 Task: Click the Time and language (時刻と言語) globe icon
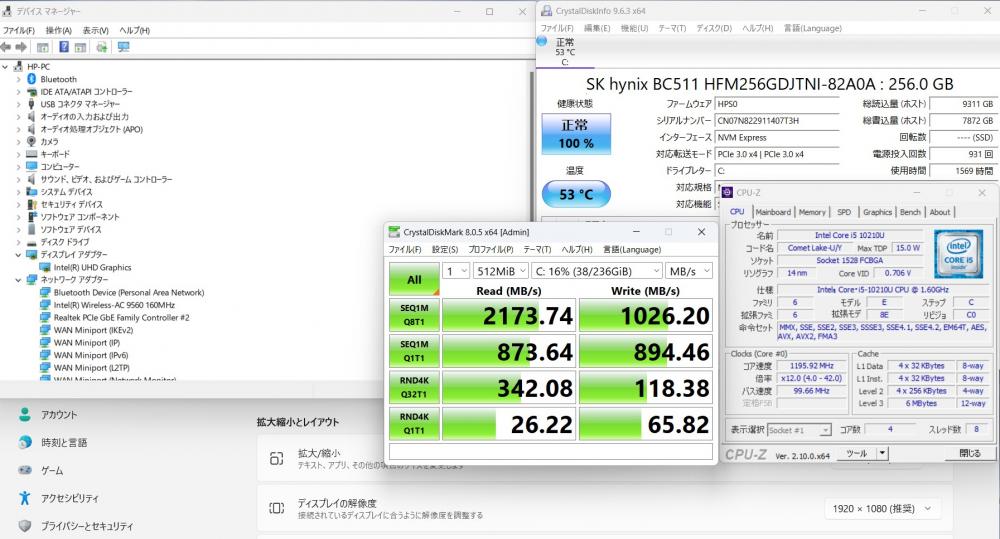[x=25, y=442]
